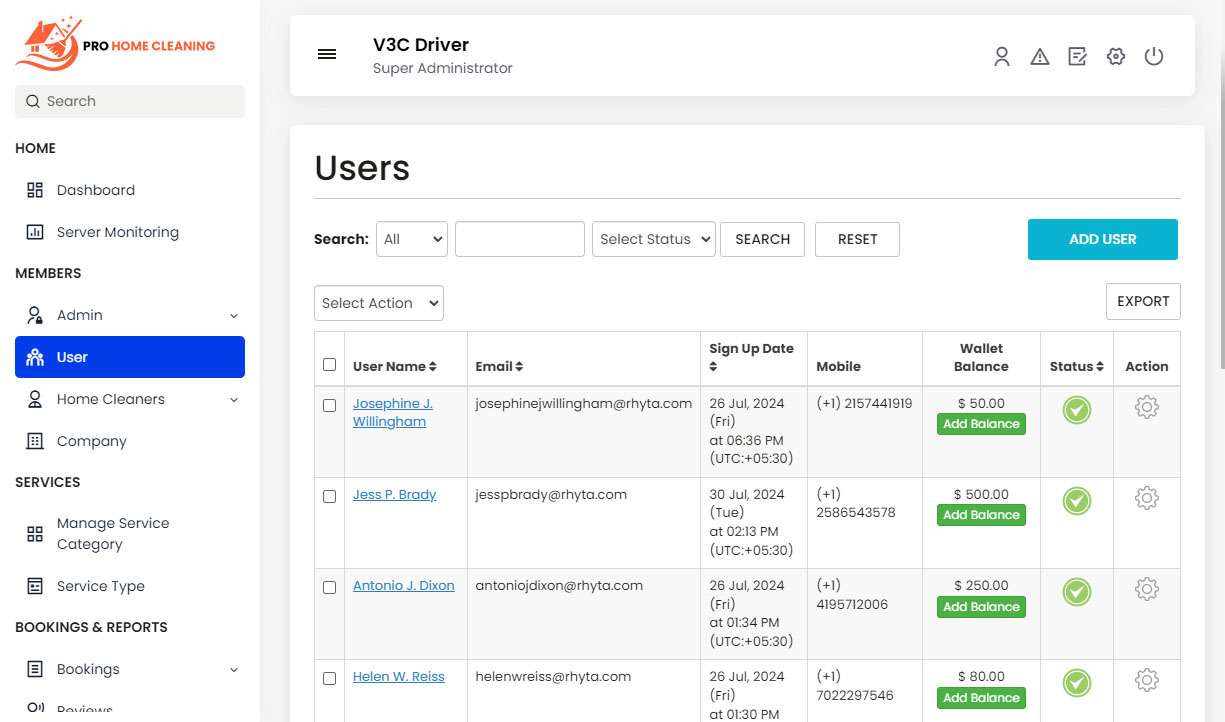
Task: Click the ADD USER button
Action: click(x=1102, y=239)
